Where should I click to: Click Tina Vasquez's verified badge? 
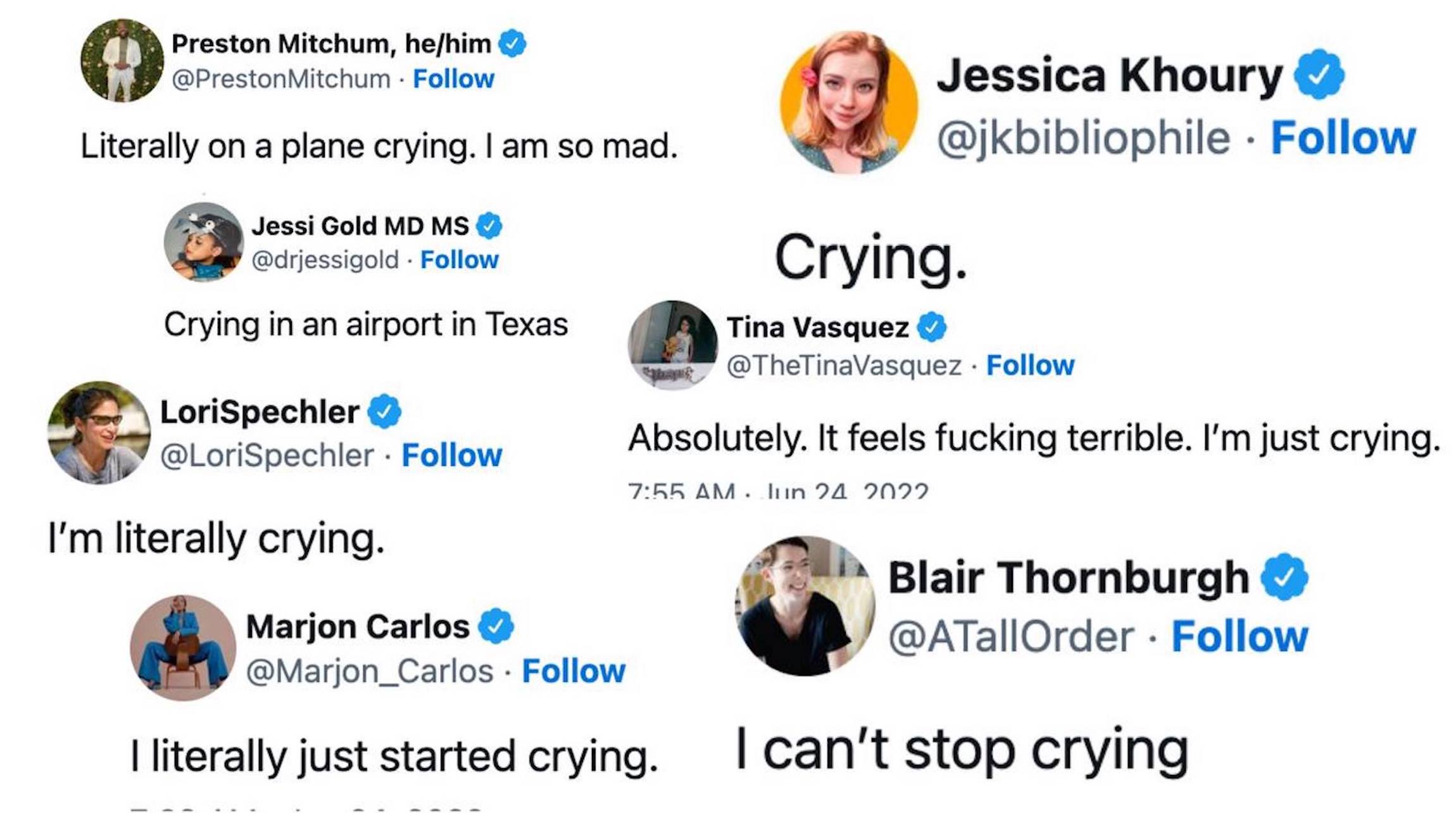pos(932,327)
